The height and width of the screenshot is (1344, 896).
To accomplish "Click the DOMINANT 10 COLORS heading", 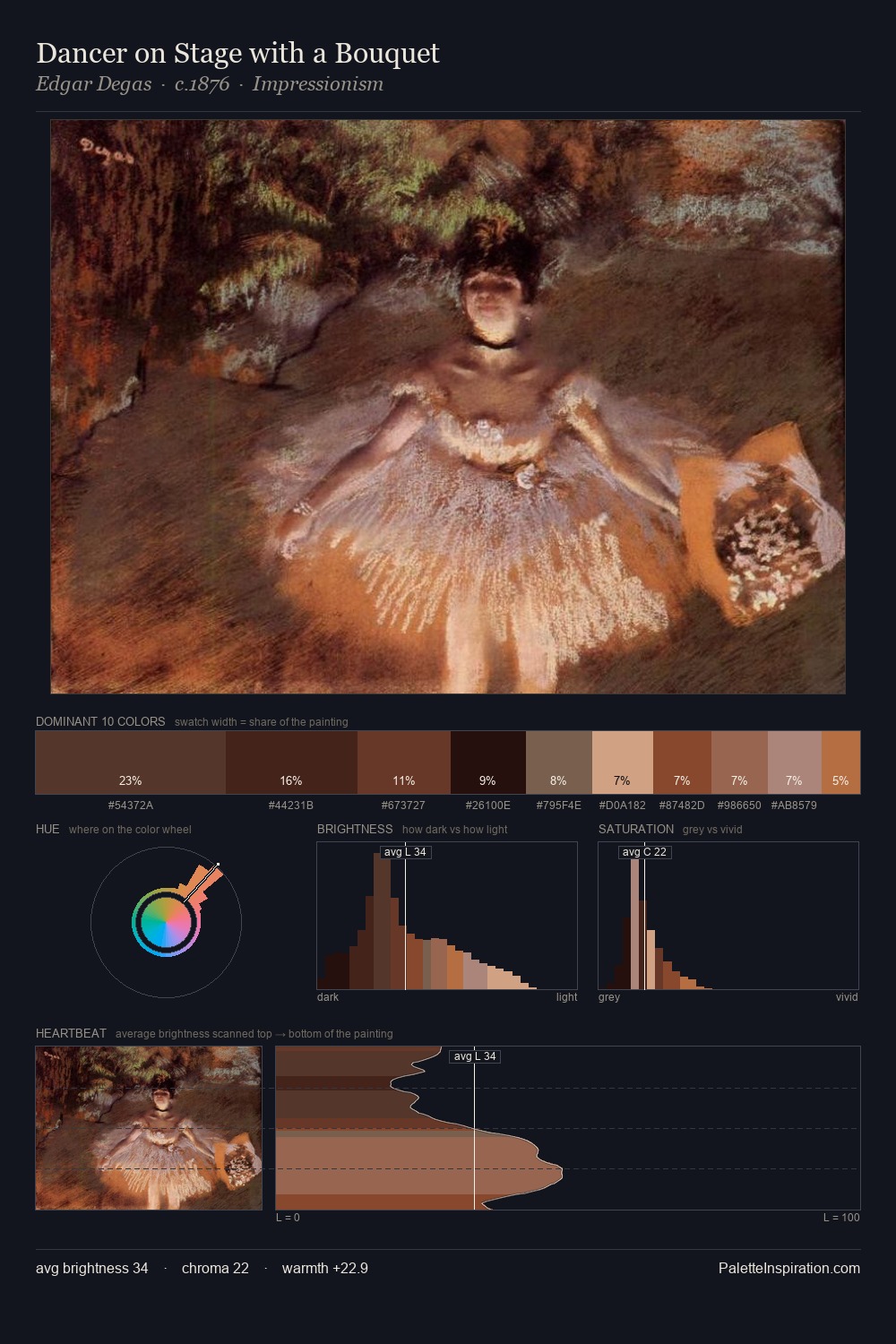I will (100, 721).
